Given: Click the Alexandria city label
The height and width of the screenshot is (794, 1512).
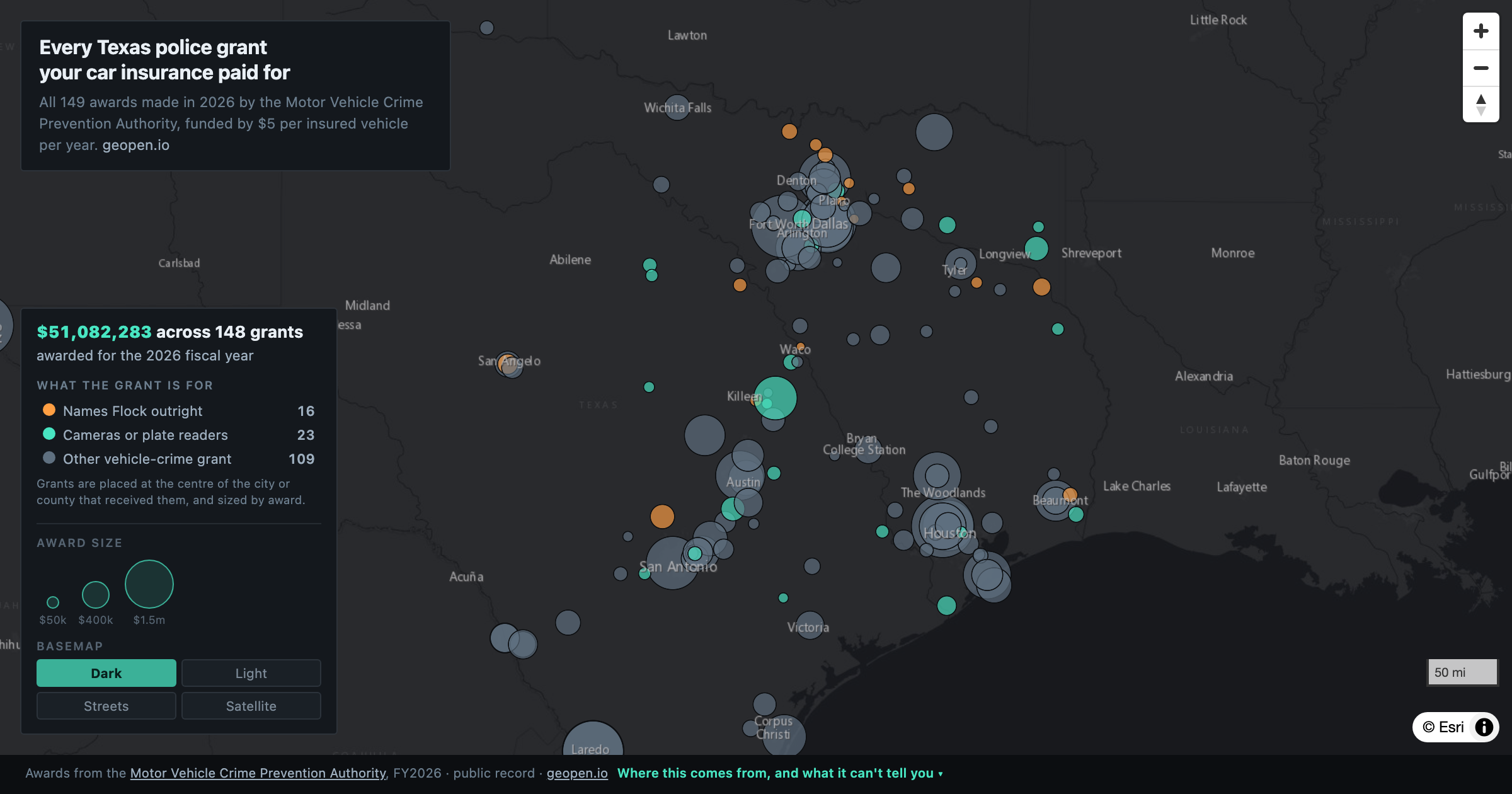Looking at the screenshot, I should coord(1204,376).
